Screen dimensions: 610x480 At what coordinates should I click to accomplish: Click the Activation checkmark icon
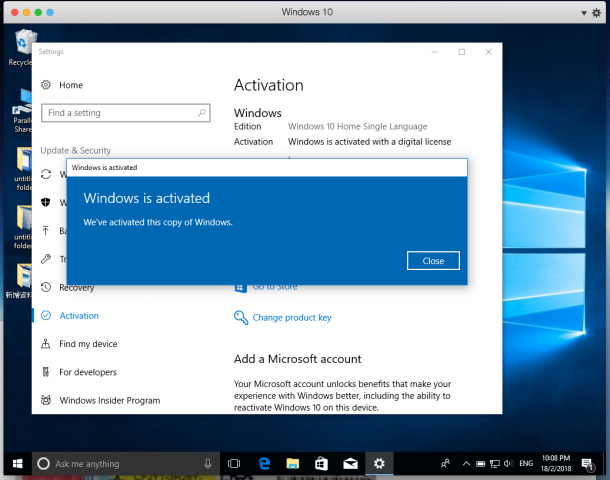coord(46,315)
